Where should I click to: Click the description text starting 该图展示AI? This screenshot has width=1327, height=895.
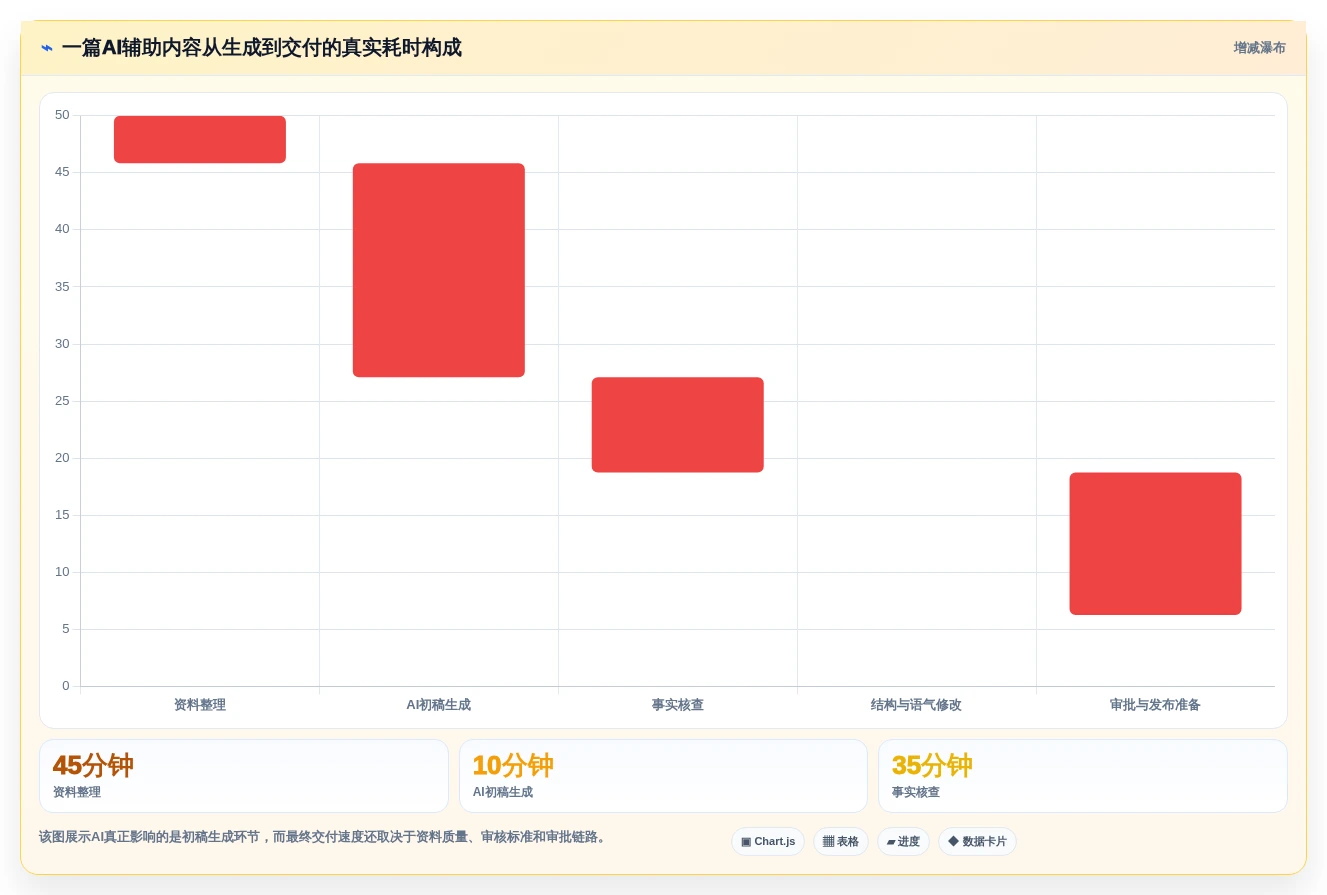coord(324,837)
